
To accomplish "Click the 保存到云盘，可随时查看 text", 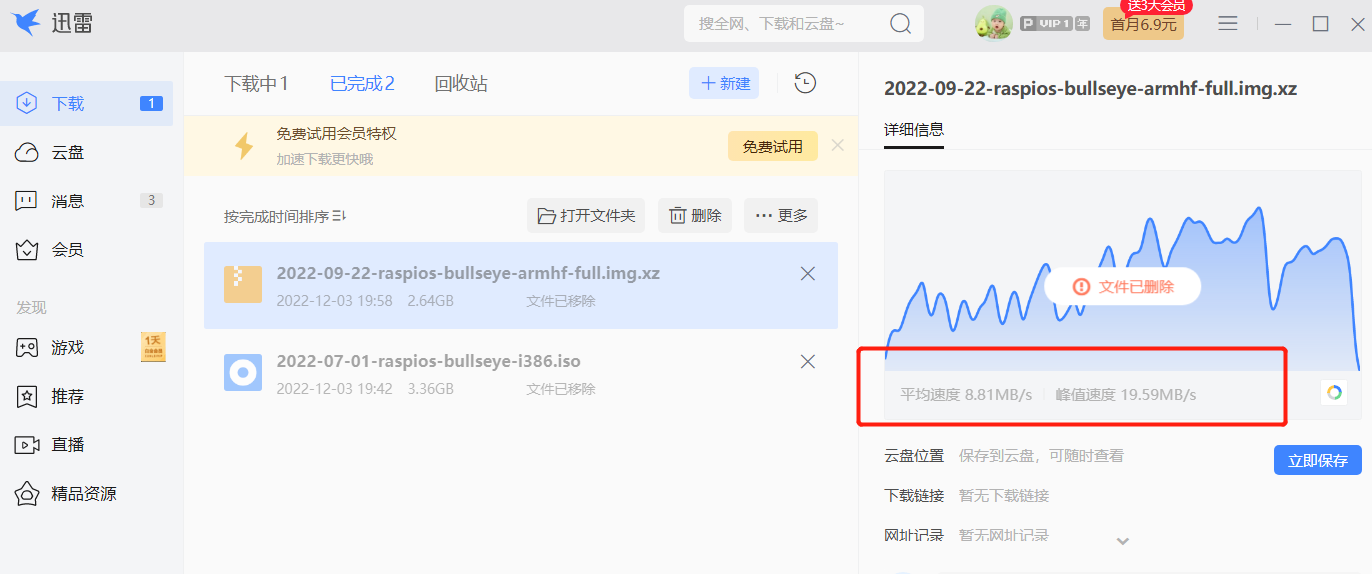I will coord(1041,456).
